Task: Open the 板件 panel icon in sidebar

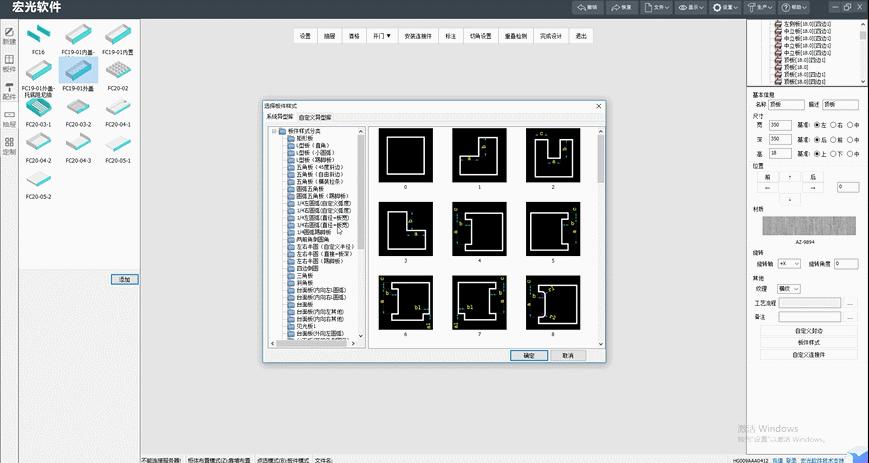Action: (x=9, y=62)
